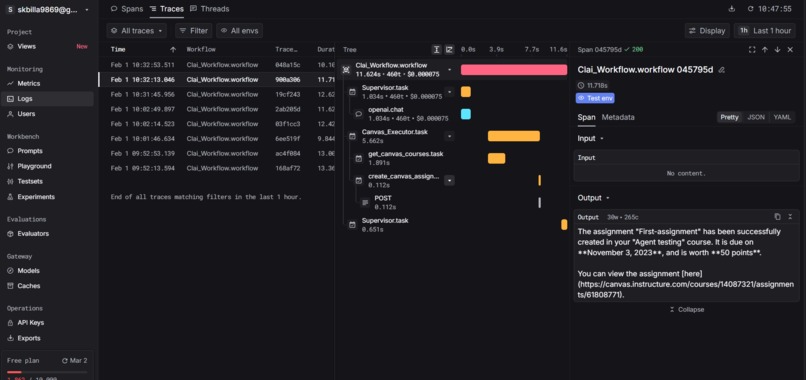Viewport: 806px width, 380px height.
Task: Open trace 168af72 row
Action: (x=216, y=168)
